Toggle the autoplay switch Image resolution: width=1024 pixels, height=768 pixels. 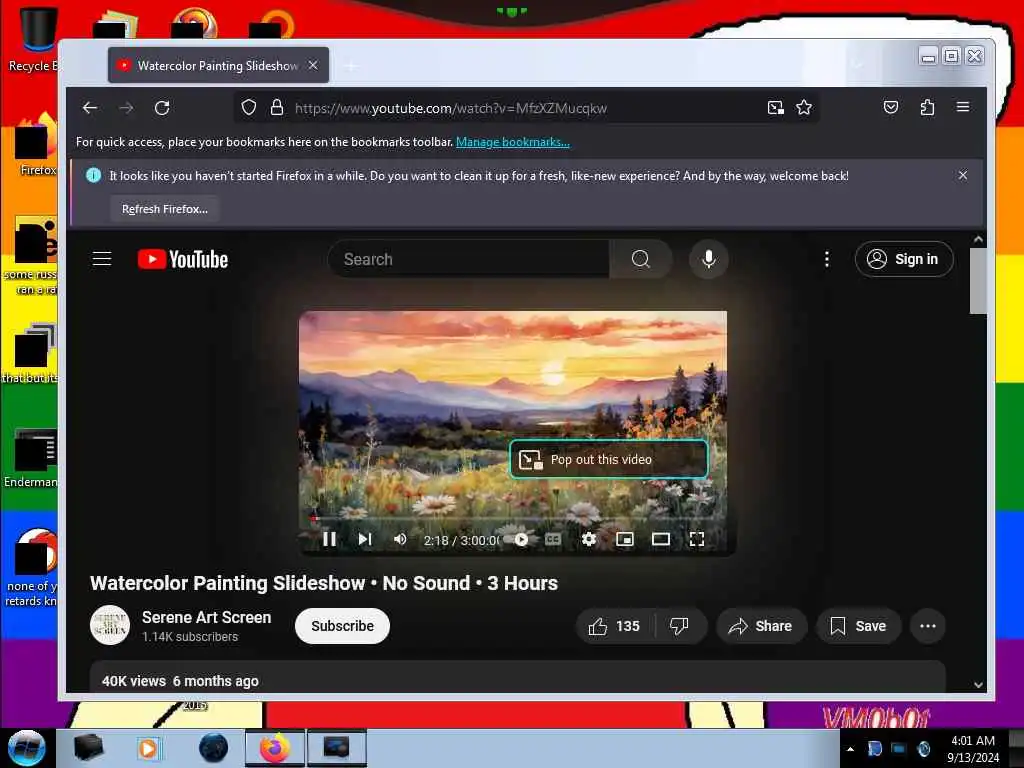pyautogui.click(x=519, y=539)
